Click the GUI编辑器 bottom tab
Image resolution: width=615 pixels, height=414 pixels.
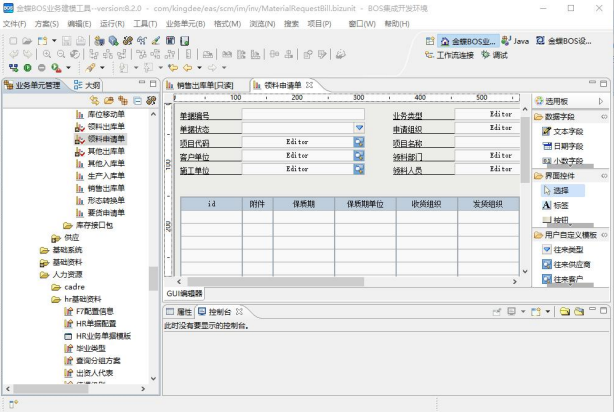(184, 294)
